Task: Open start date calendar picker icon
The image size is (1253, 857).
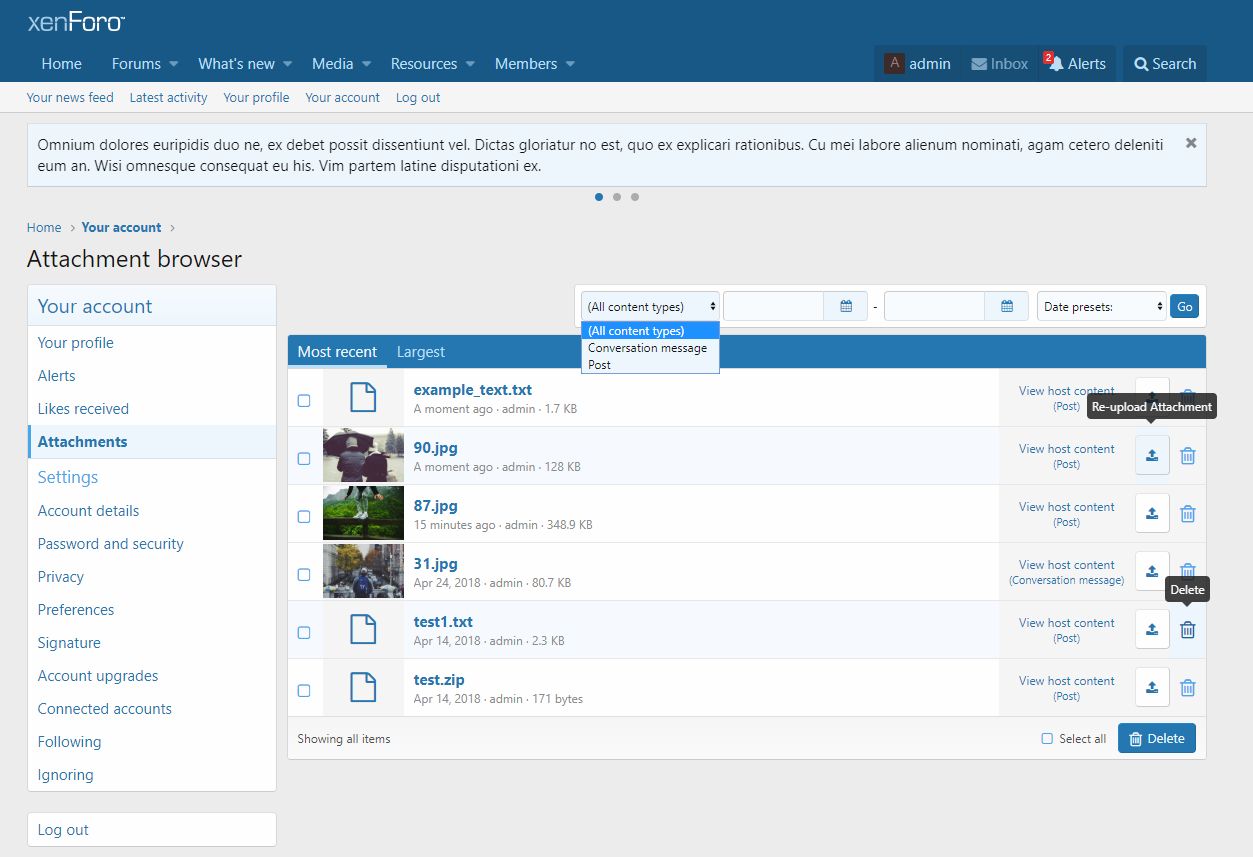Action: (x=846, y=307)
